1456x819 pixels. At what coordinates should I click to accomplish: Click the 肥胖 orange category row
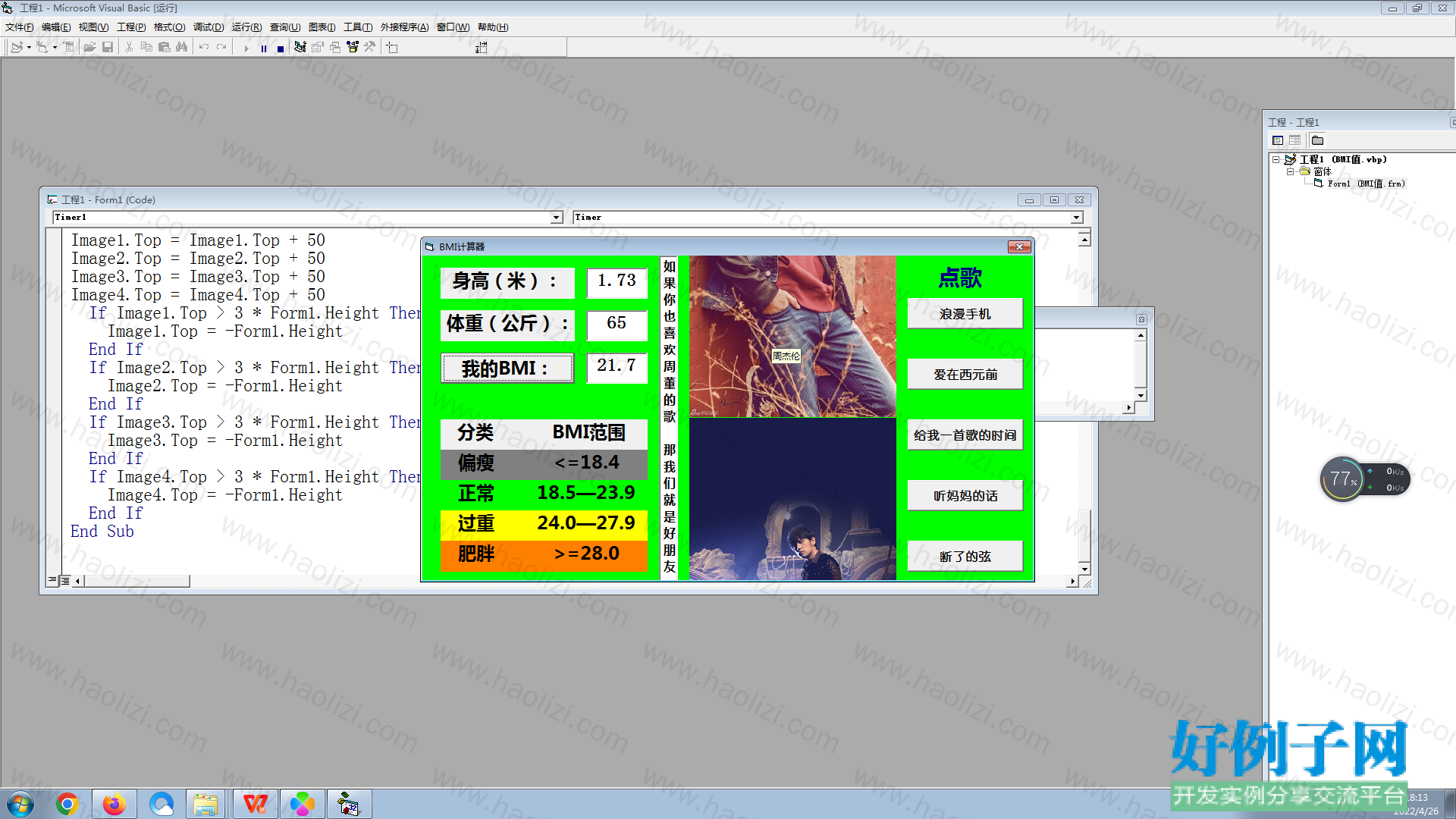pos(544,554)
